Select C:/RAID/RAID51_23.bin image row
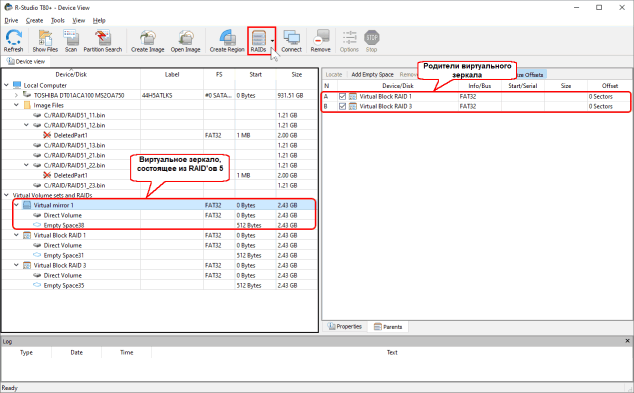 (x=160, y=185)
